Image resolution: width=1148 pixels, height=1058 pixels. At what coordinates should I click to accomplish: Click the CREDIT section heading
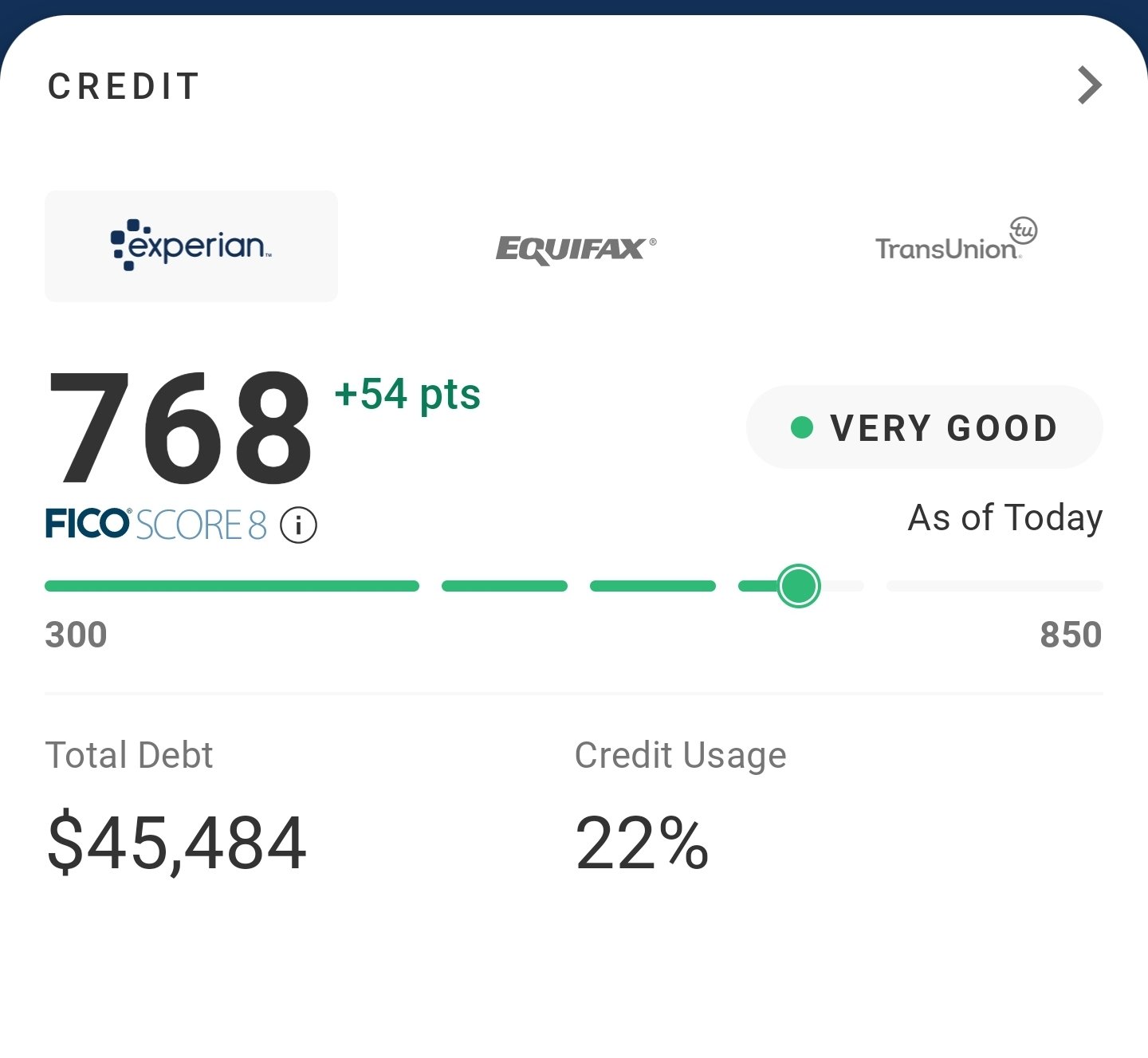[x=124, y=86]
